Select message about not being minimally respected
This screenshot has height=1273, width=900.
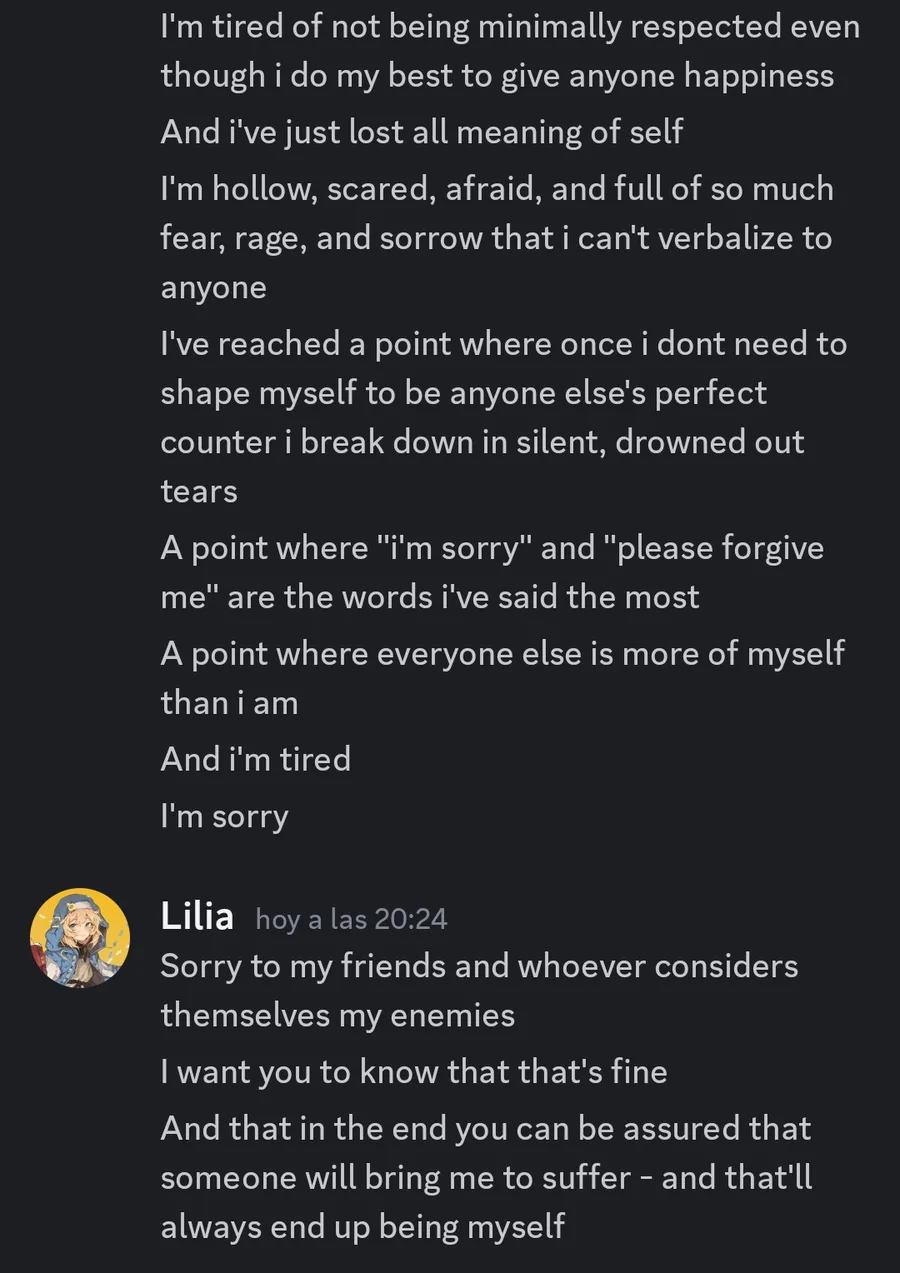(x=510, y=51)
